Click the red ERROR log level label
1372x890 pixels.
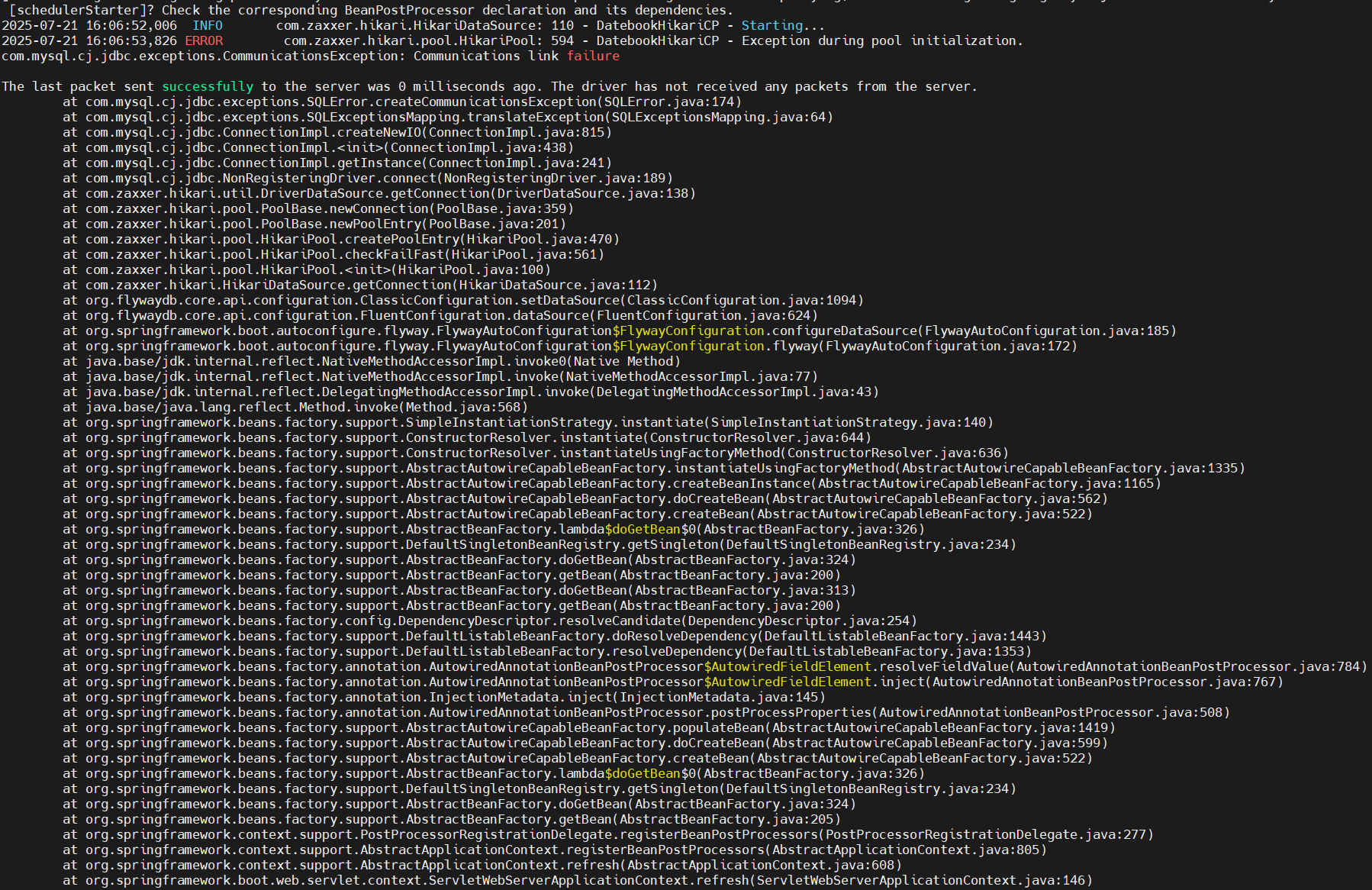click(x=204, y=41)
